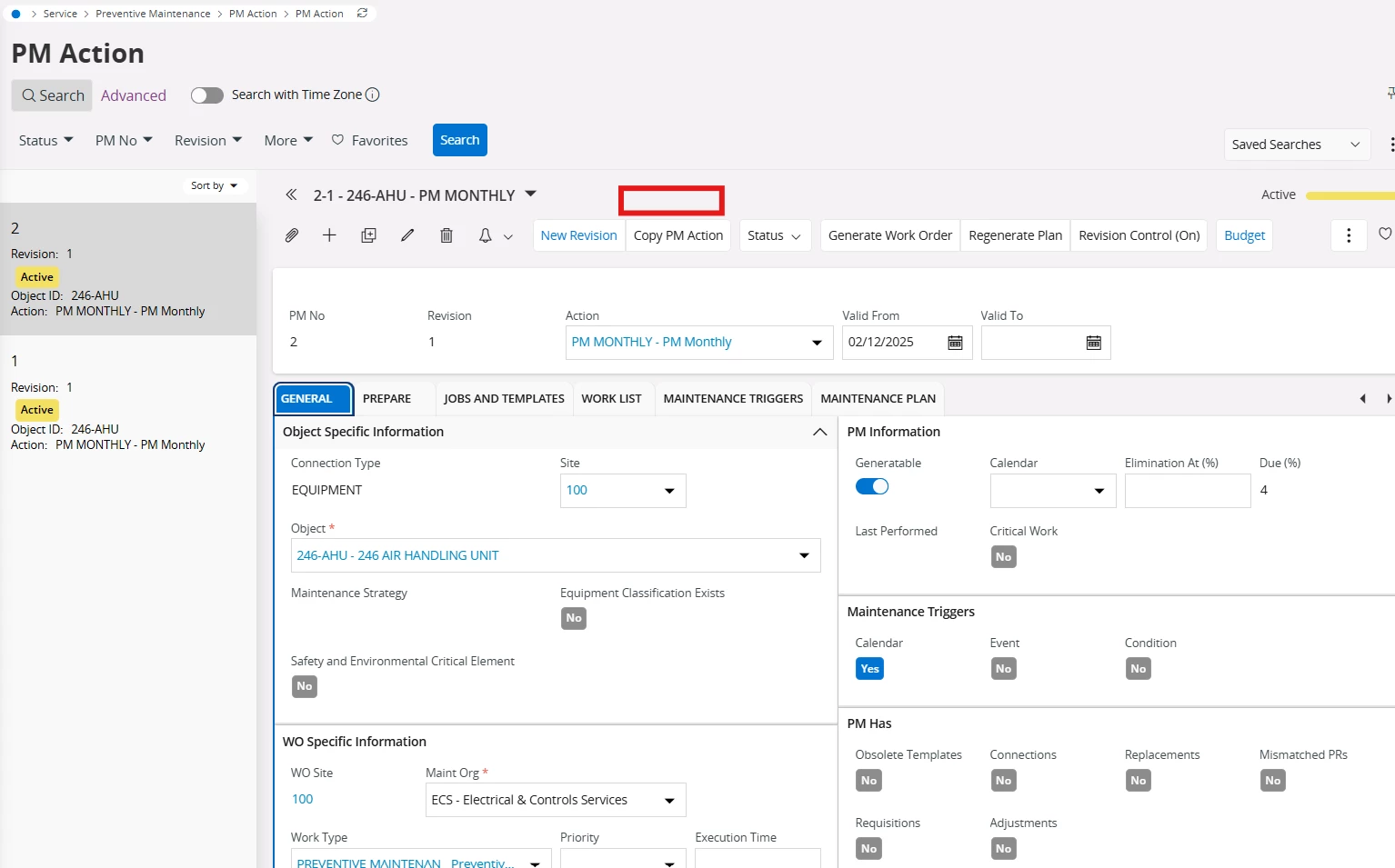Switch to the PREPARE tab
Screen dimensions: 1395x868
click(386, 398)
